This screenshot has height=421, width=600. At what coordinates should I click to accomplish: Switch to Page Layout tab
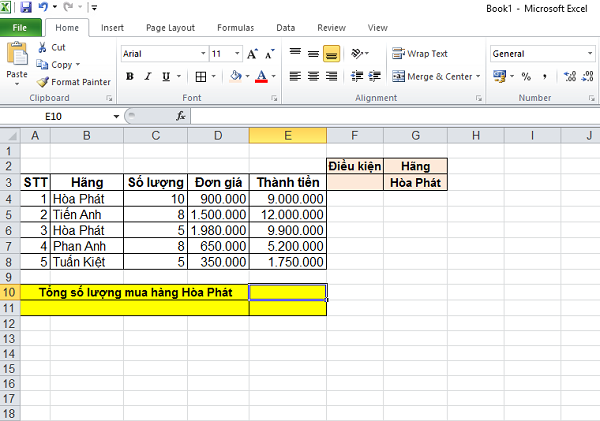pos(170,28)
